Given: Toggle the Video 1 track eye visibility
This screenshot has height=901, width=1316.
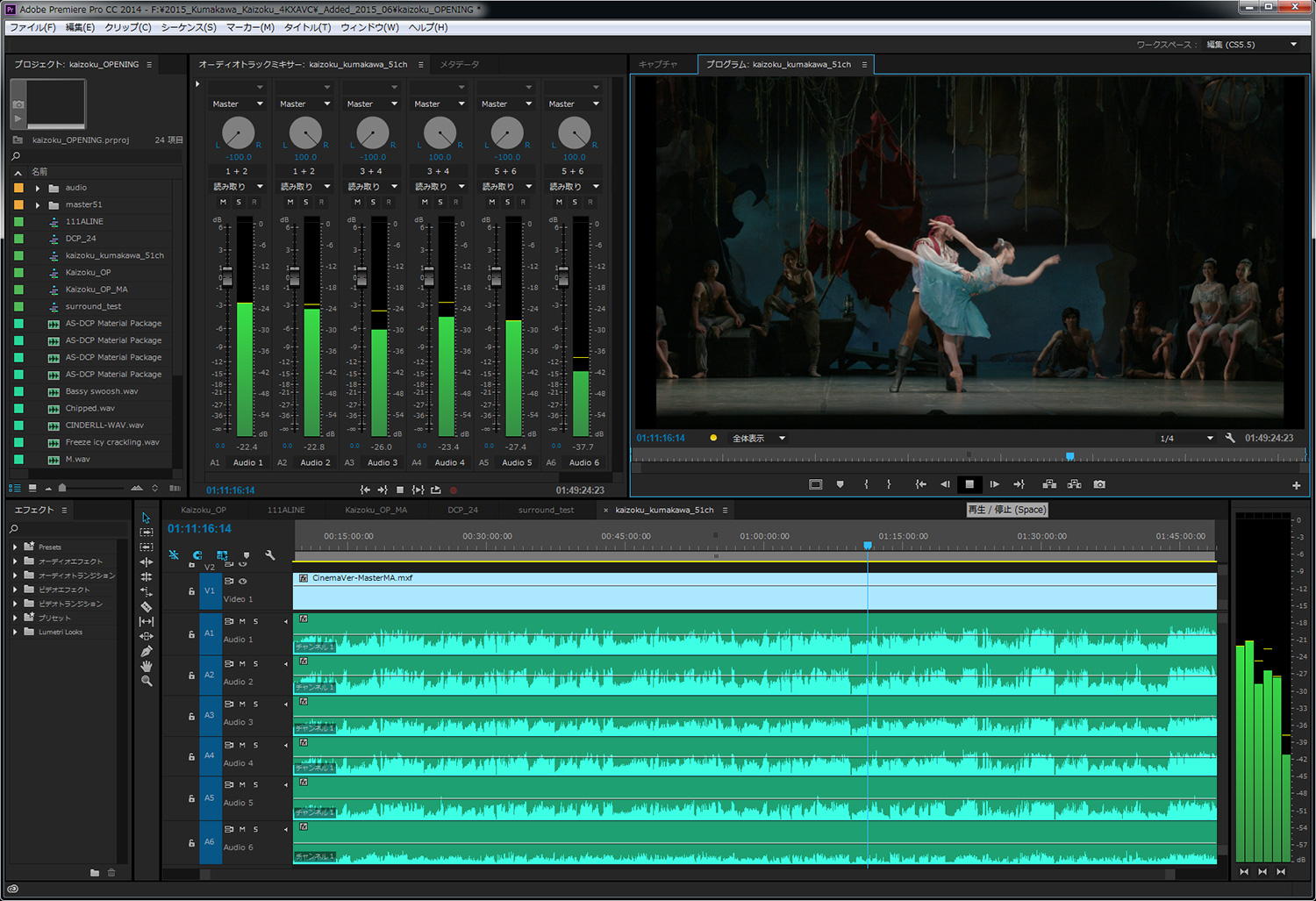Looking at the screenshot, I should click(243, 581).
